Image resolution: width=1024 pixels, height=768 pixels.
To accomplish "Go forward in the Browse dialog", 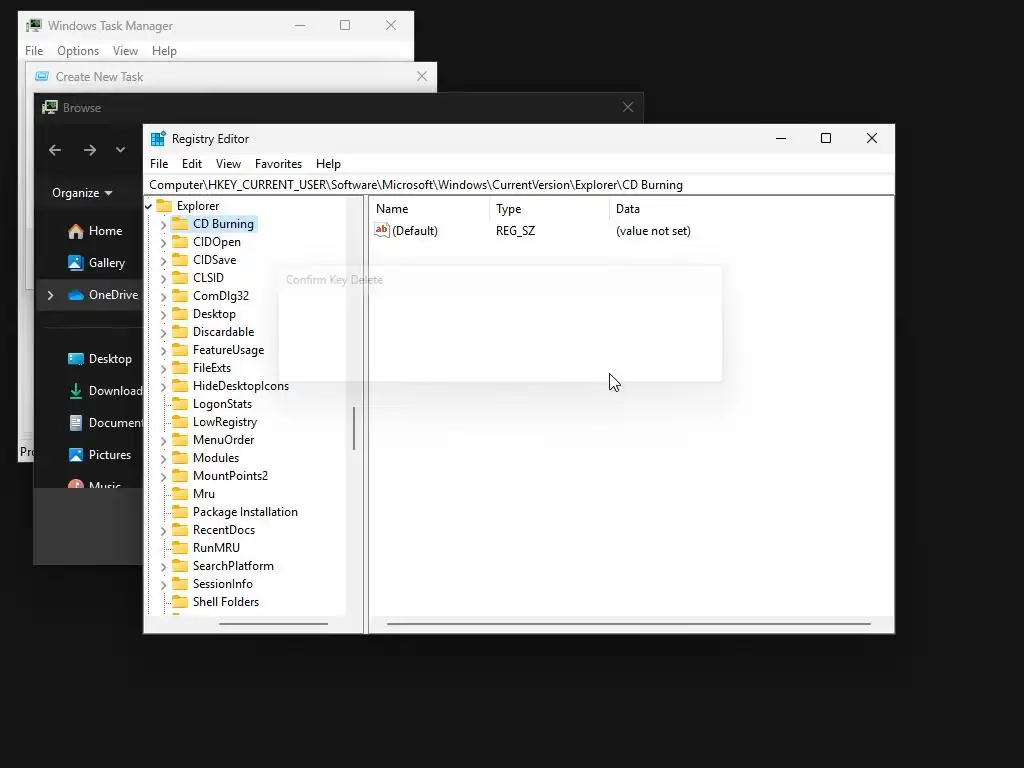I will coord(89,150).
